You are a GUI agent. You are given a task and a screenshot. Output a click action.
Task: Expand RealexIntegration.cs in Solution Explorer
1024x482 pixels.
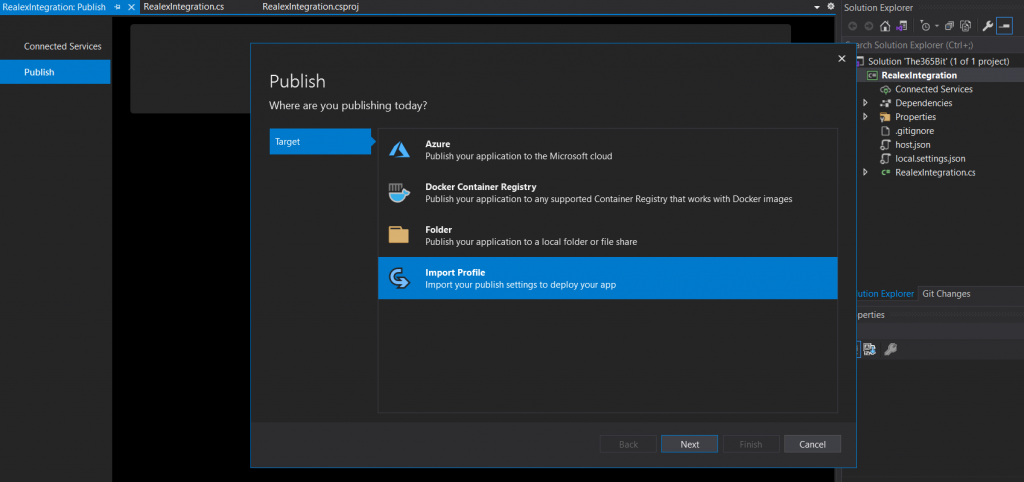pos(865,172)
